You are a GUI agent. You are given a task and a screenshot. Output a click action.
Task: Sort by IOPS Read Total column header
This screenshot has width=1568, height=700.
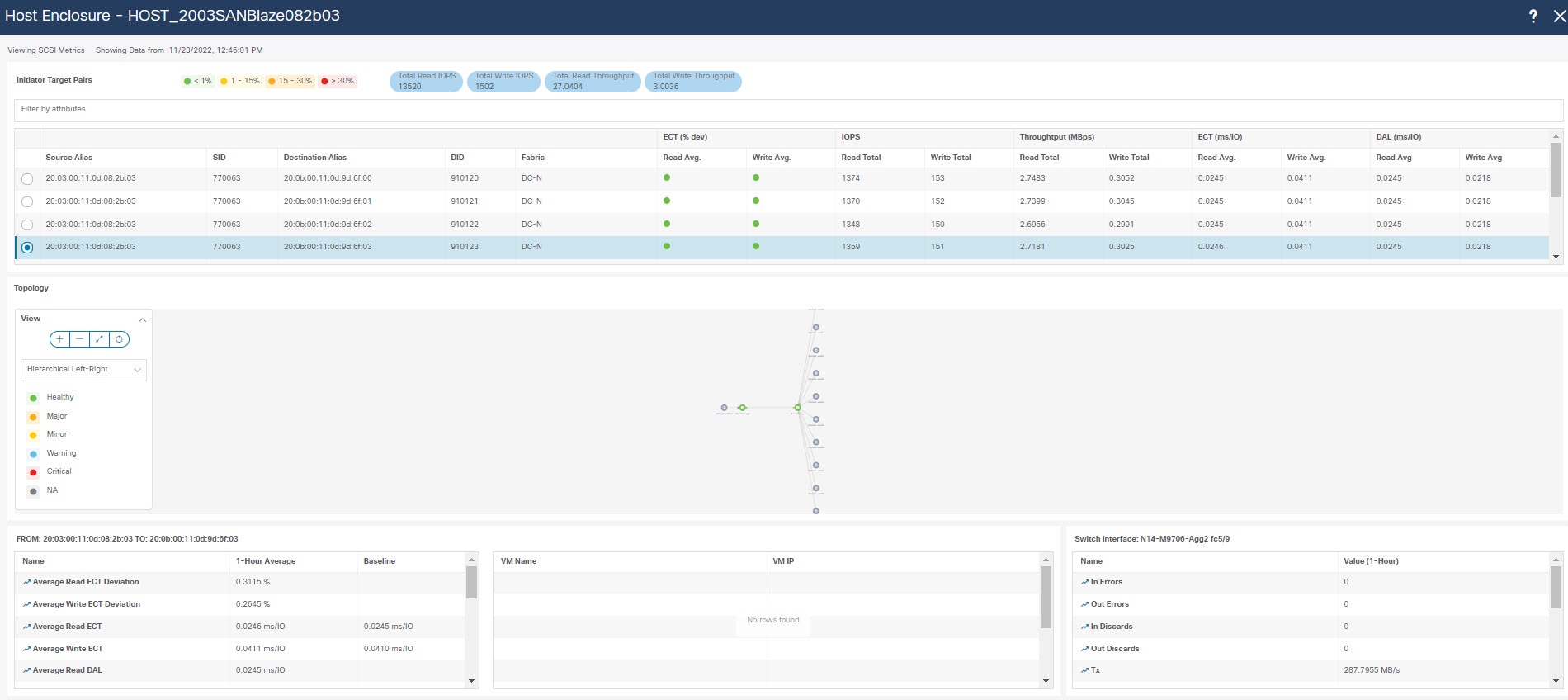(861, 158)
